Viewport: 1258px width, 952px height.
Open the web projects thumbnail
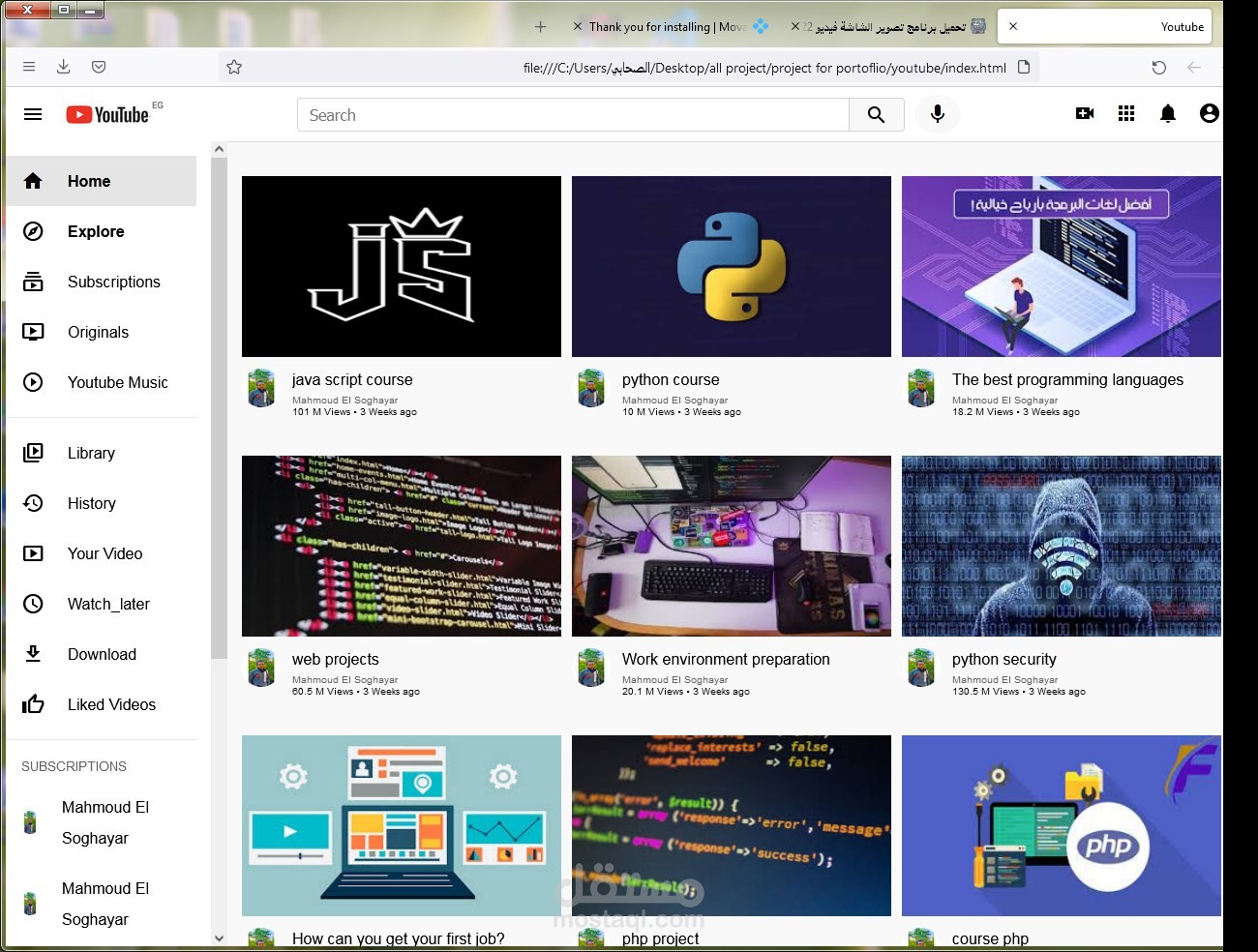[402, 546]
